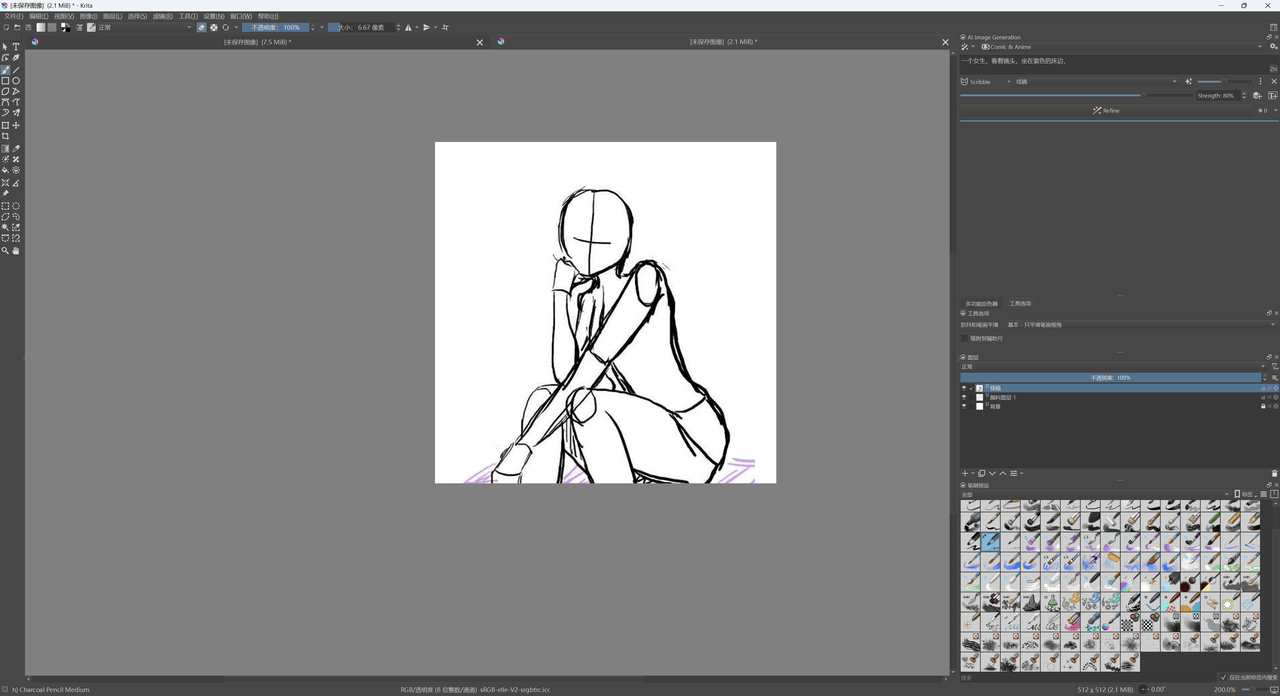
Task: Select the Zoom magnifier tool
Action: pyautogui.click(x=5, y=251)
